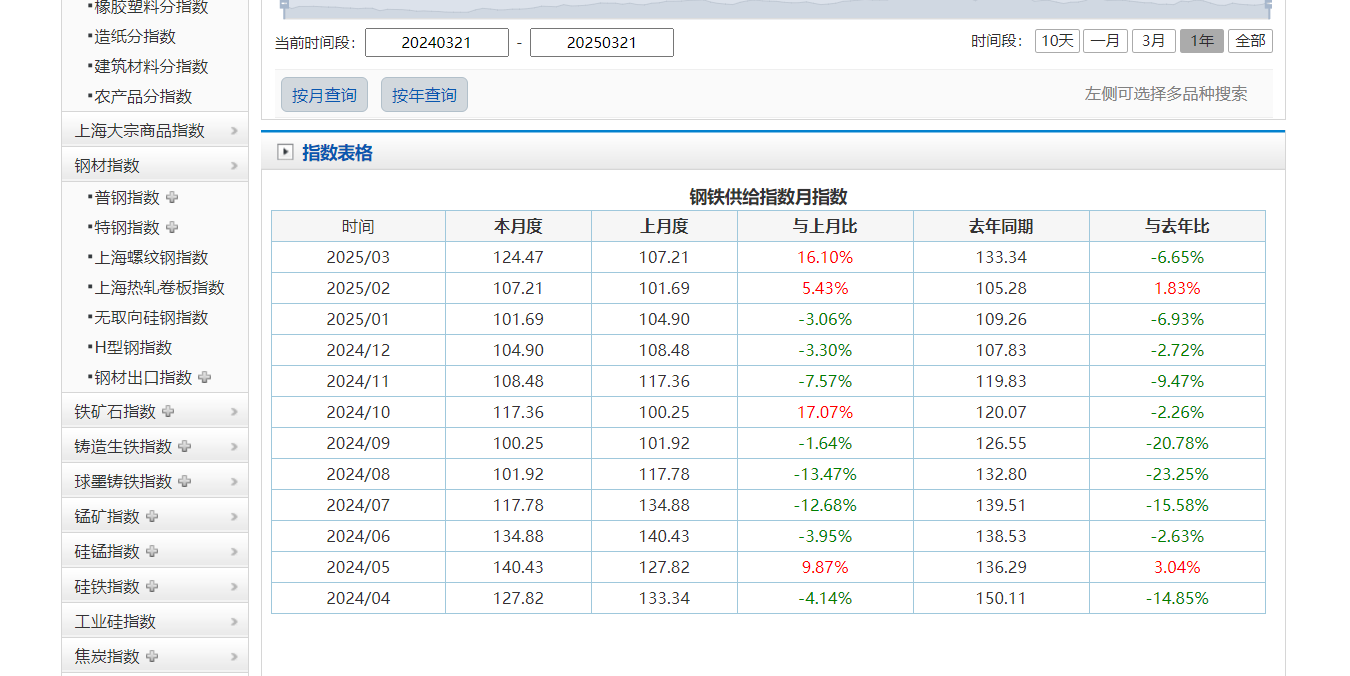Image resolution: width=1350 pixels, height=676 pixels.
Task: Click the end date field 20250321
Action: (602, 43)
